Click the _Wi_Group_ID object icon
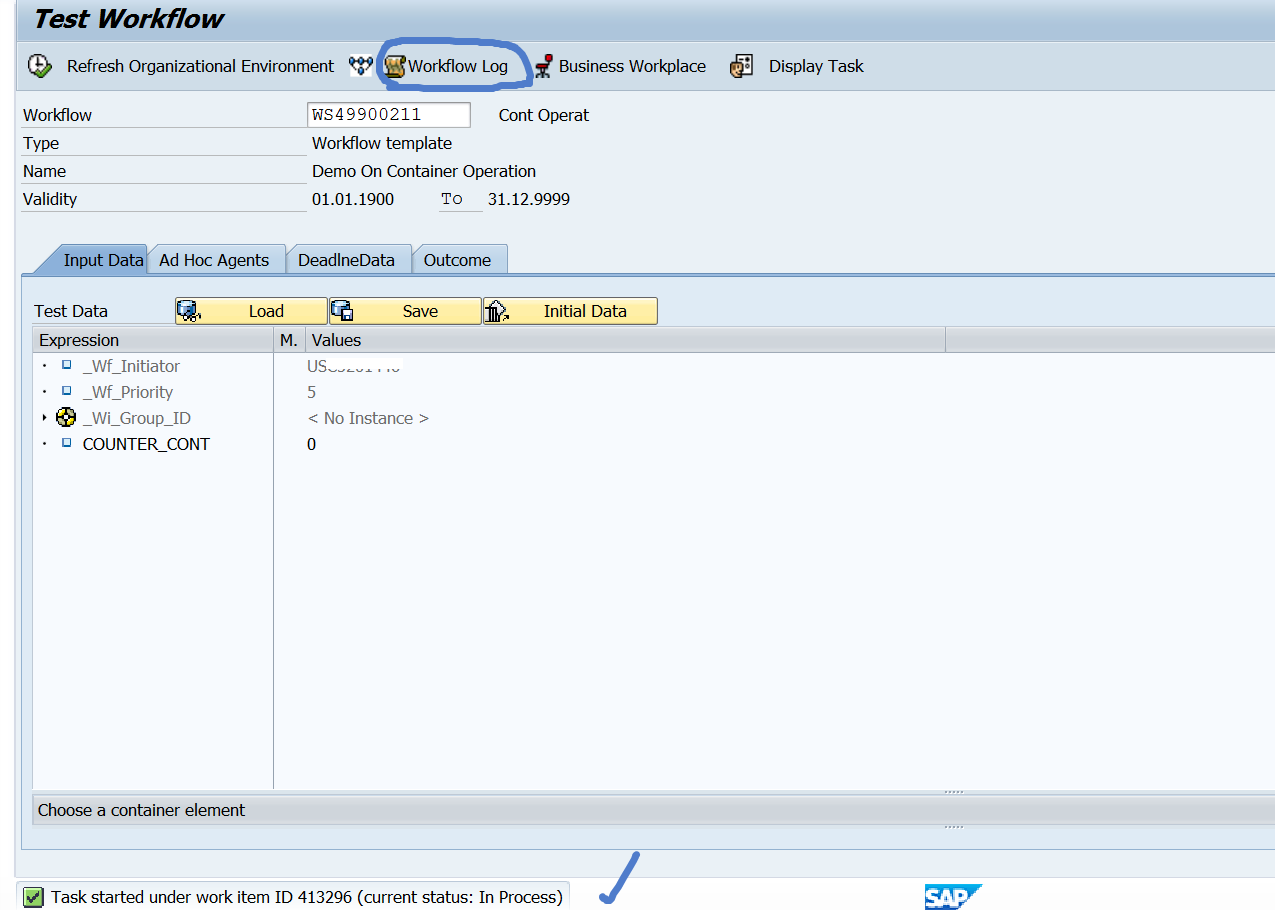1275x910 pixels. click(66, 418)
